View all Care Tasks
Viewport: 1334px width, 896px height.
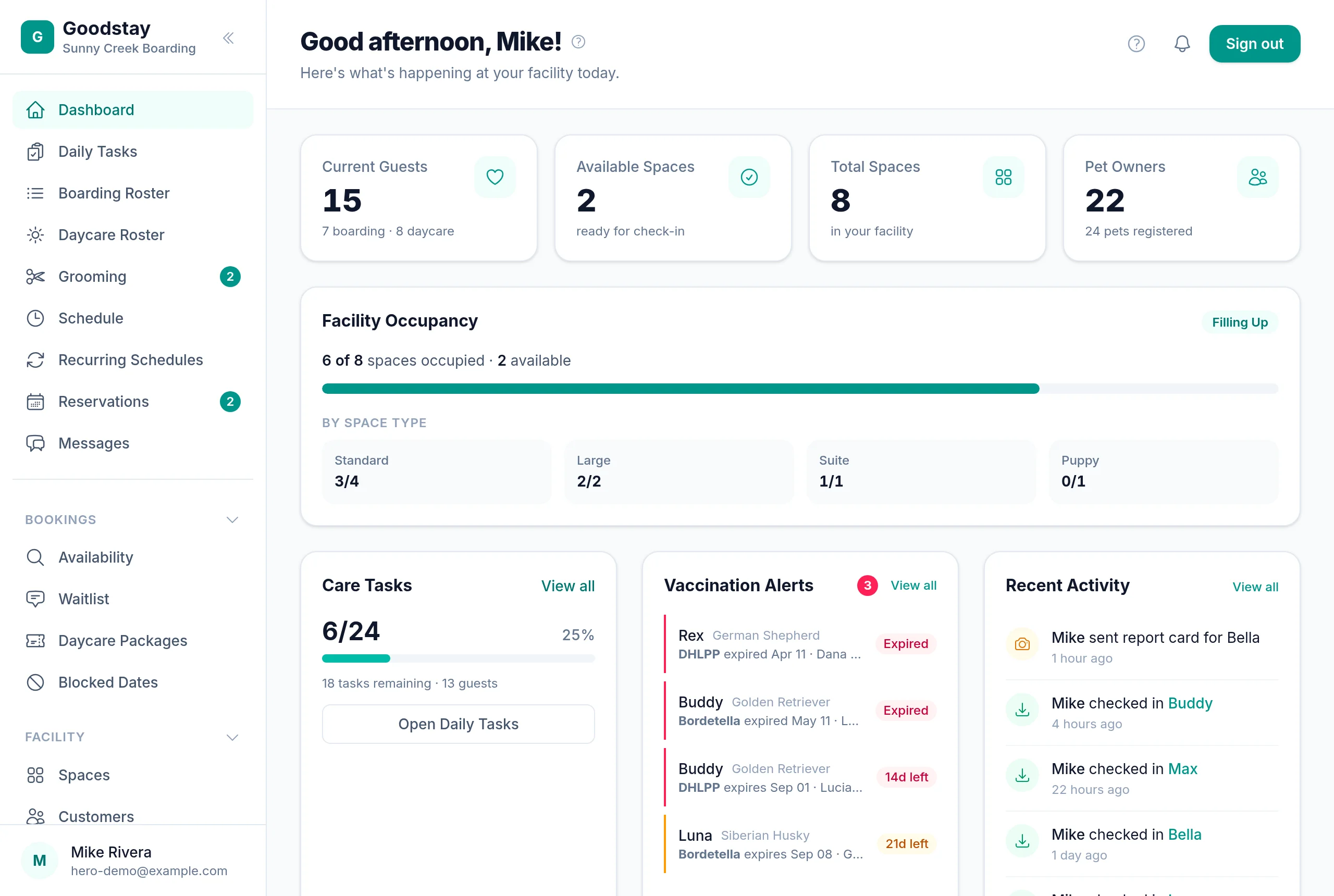pos(567,586)
